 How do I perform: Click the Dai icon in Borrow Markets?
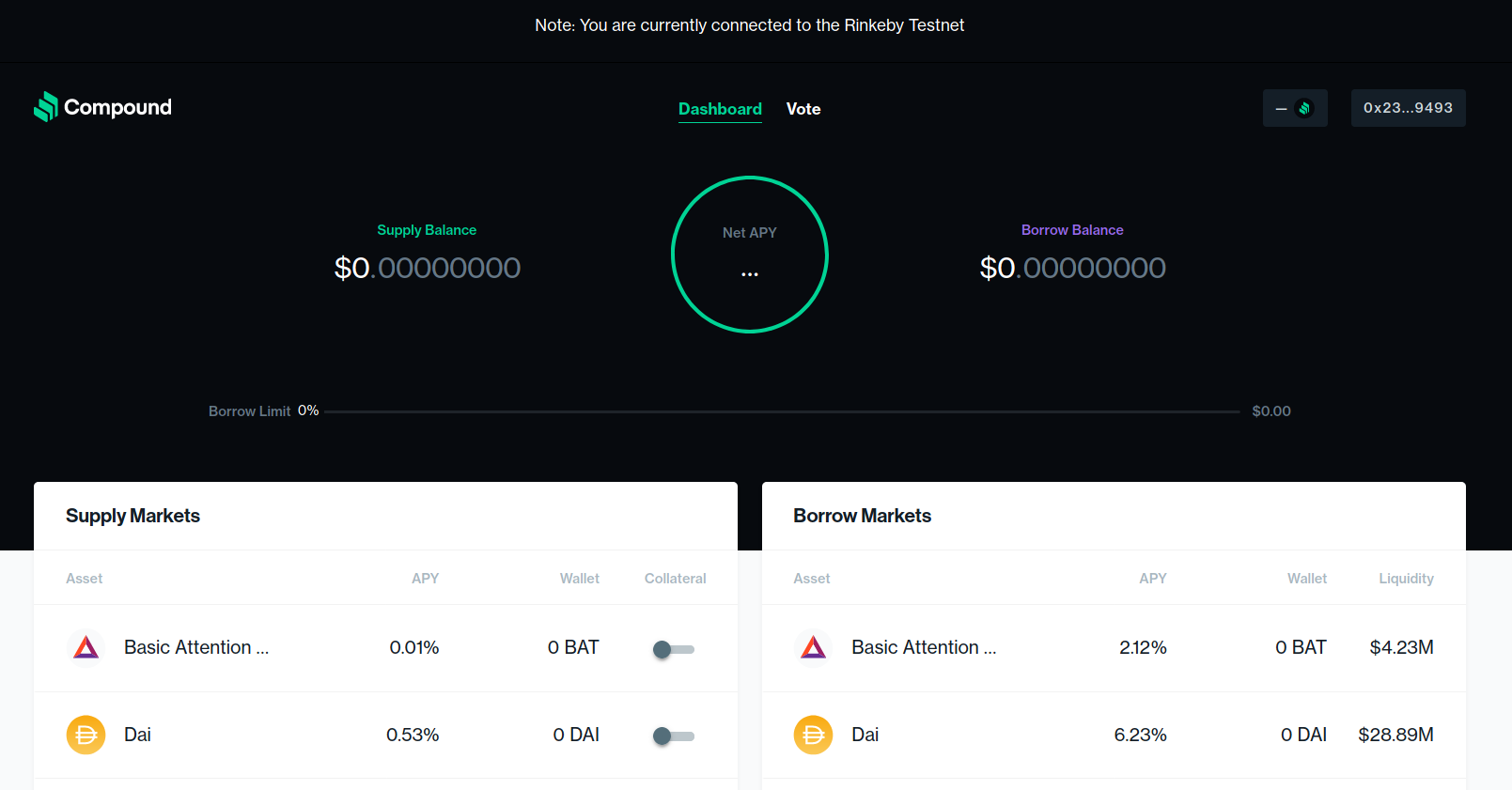pyautogui.click(x=813, y=735)
